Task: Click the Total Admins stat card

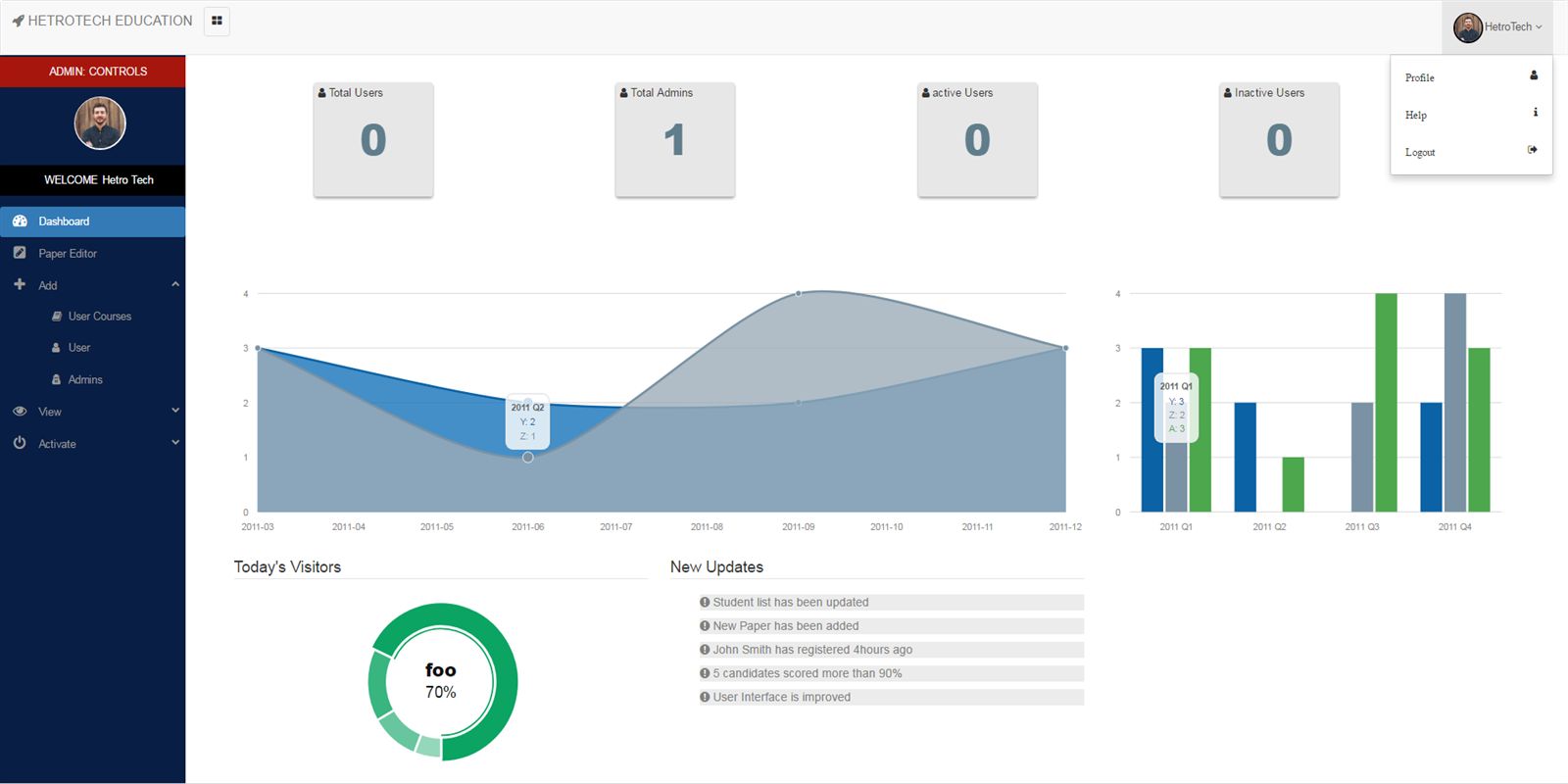Action: pyautogui.click(x=675, y=140)
